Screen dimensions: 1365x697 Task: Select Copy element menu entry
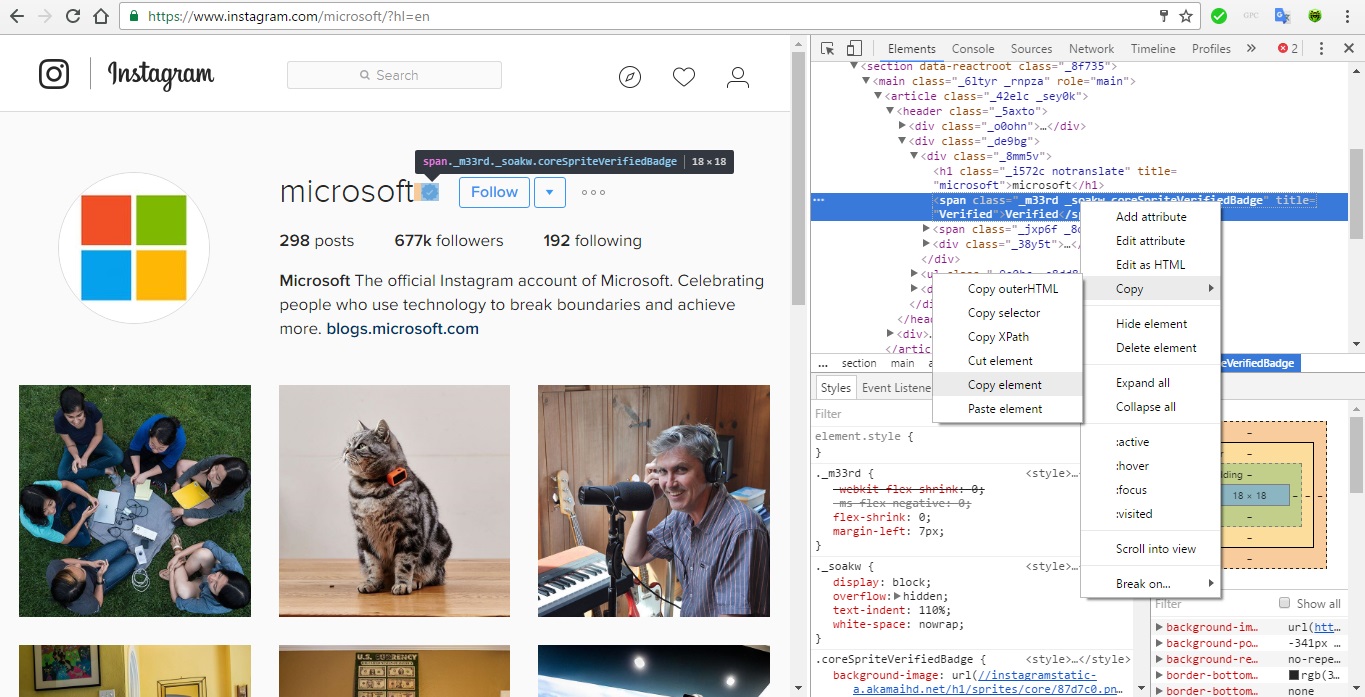[1007, 385]
